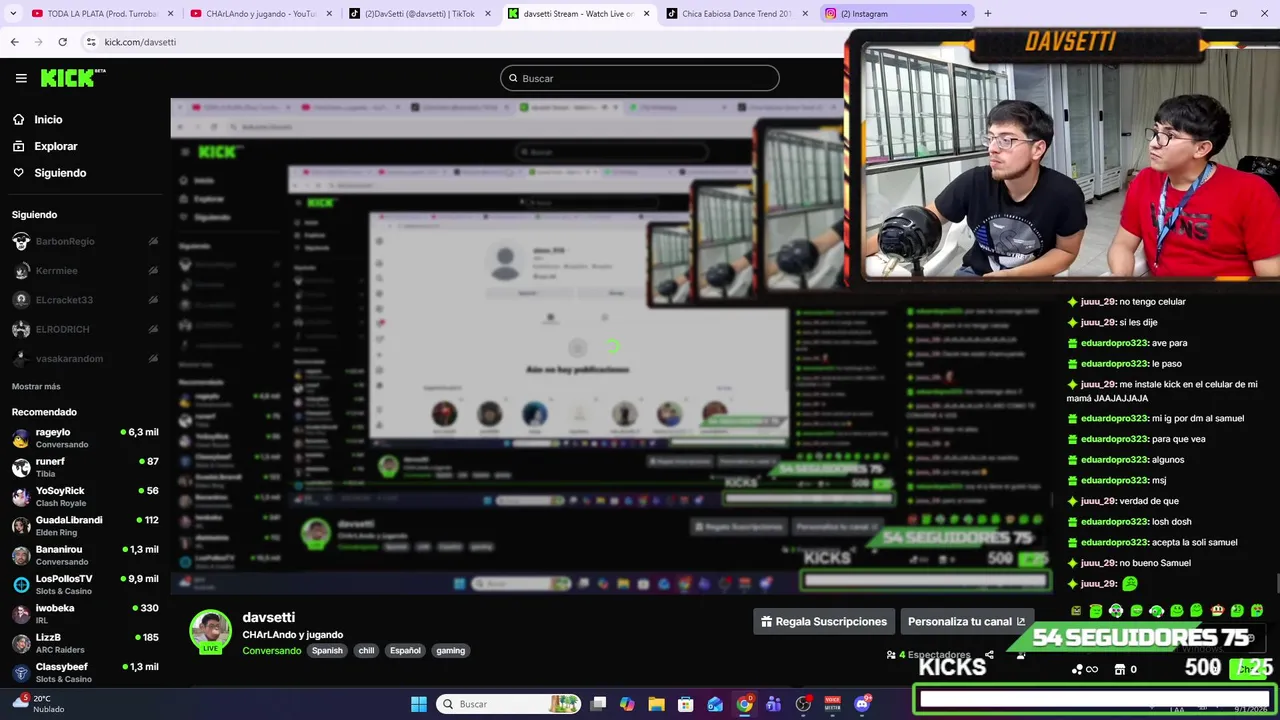The width and height of the screenshot is (1280, 720).
Task: Open File Explorer from the taskbar
Action: coord(656,704)
